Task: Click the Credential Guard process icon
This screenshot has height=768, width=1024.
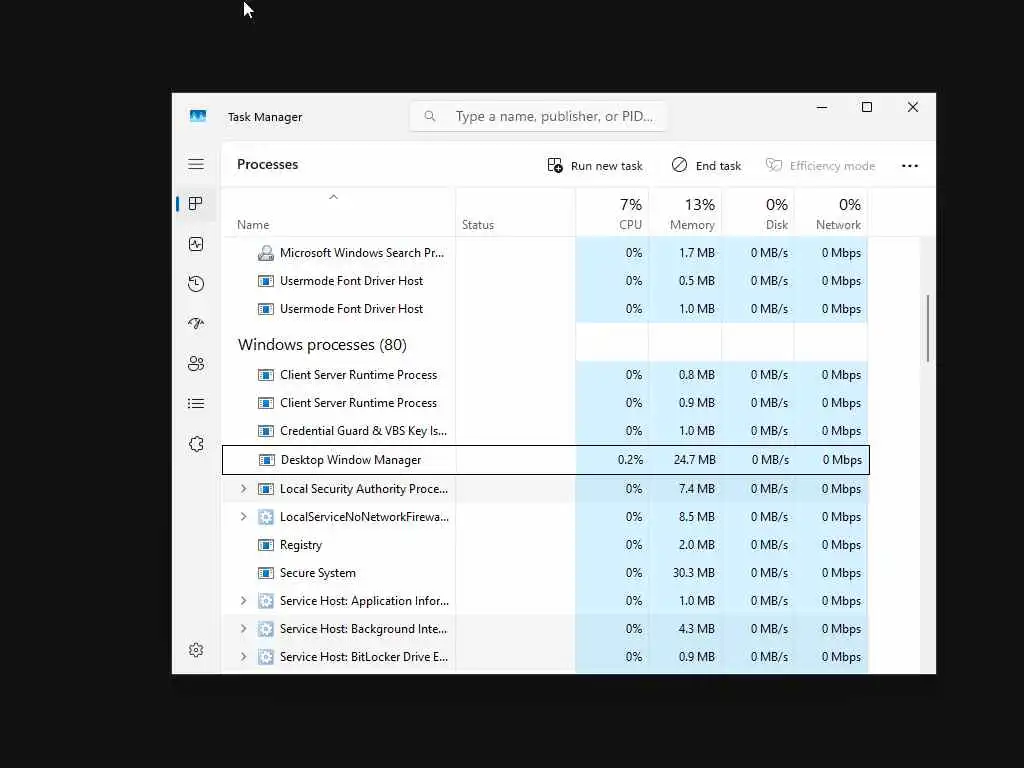Action: pos(266,431)
